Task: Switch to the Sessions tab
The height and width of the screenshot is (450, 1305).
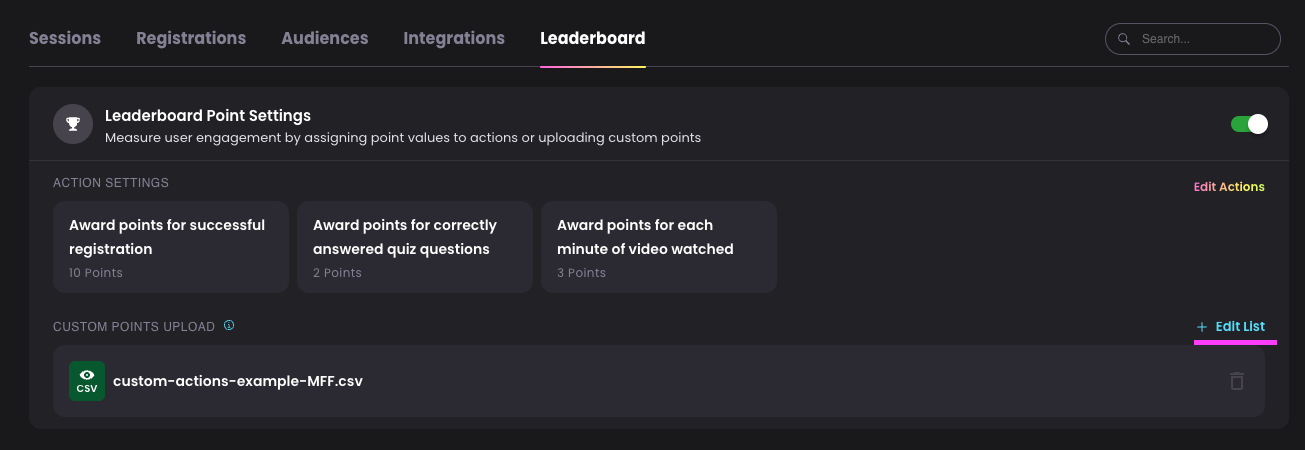Action: [65, 38]
